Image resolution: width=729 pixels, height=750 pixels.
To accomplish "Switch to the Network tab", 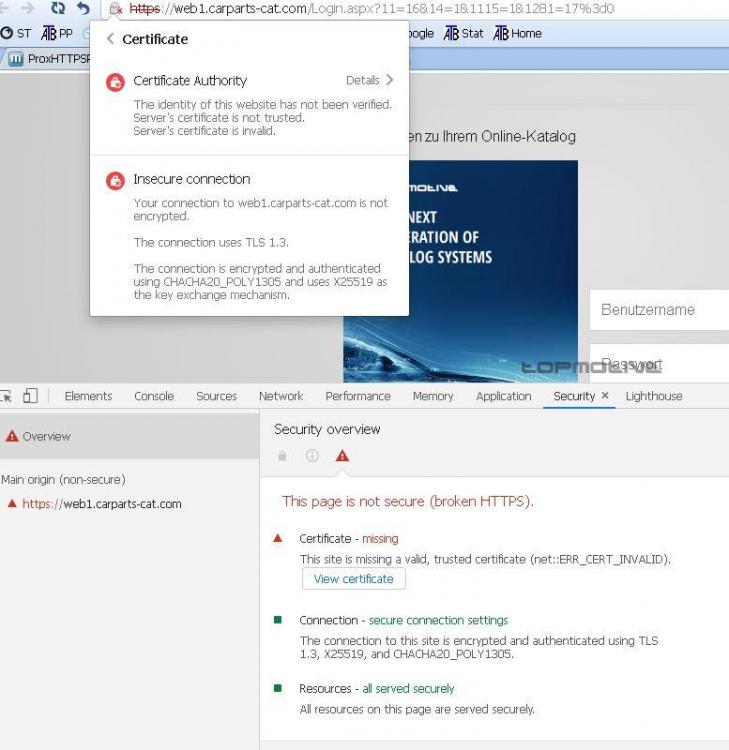I will click(281, 396).
